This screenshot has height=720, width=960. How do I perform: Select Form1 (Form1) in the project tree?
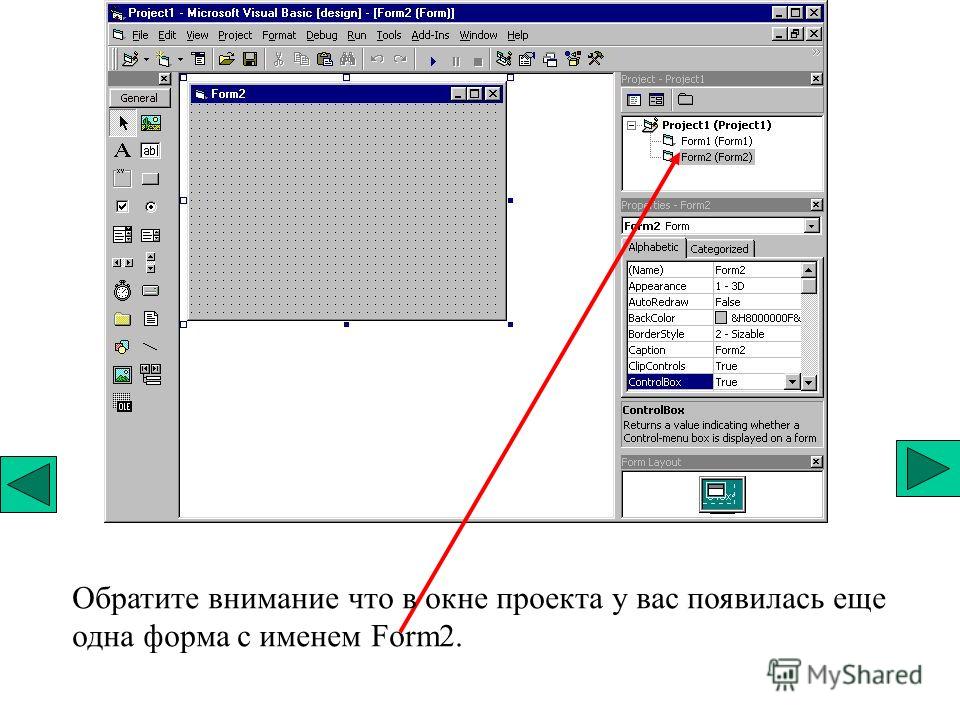point(716,141)
